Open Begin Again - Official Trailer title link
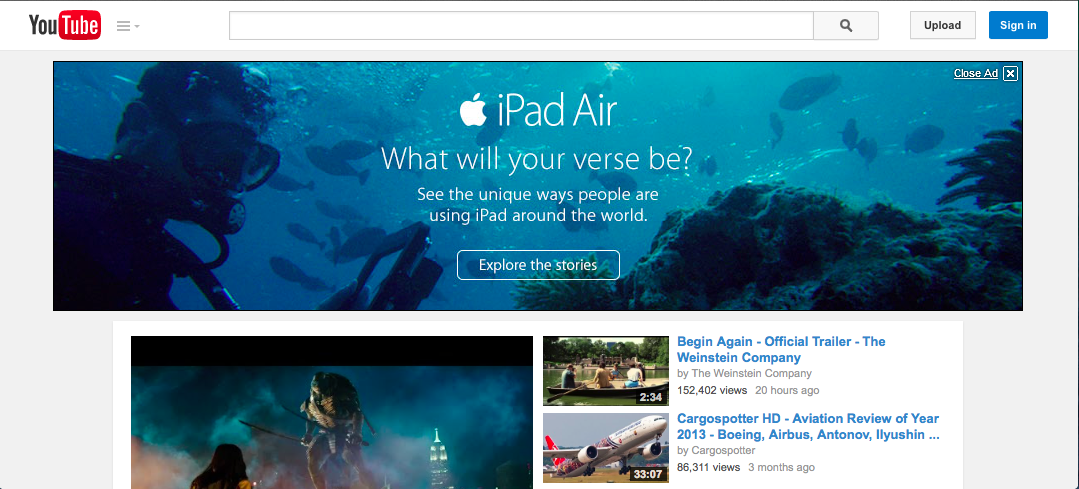 [x=781, y=349]
